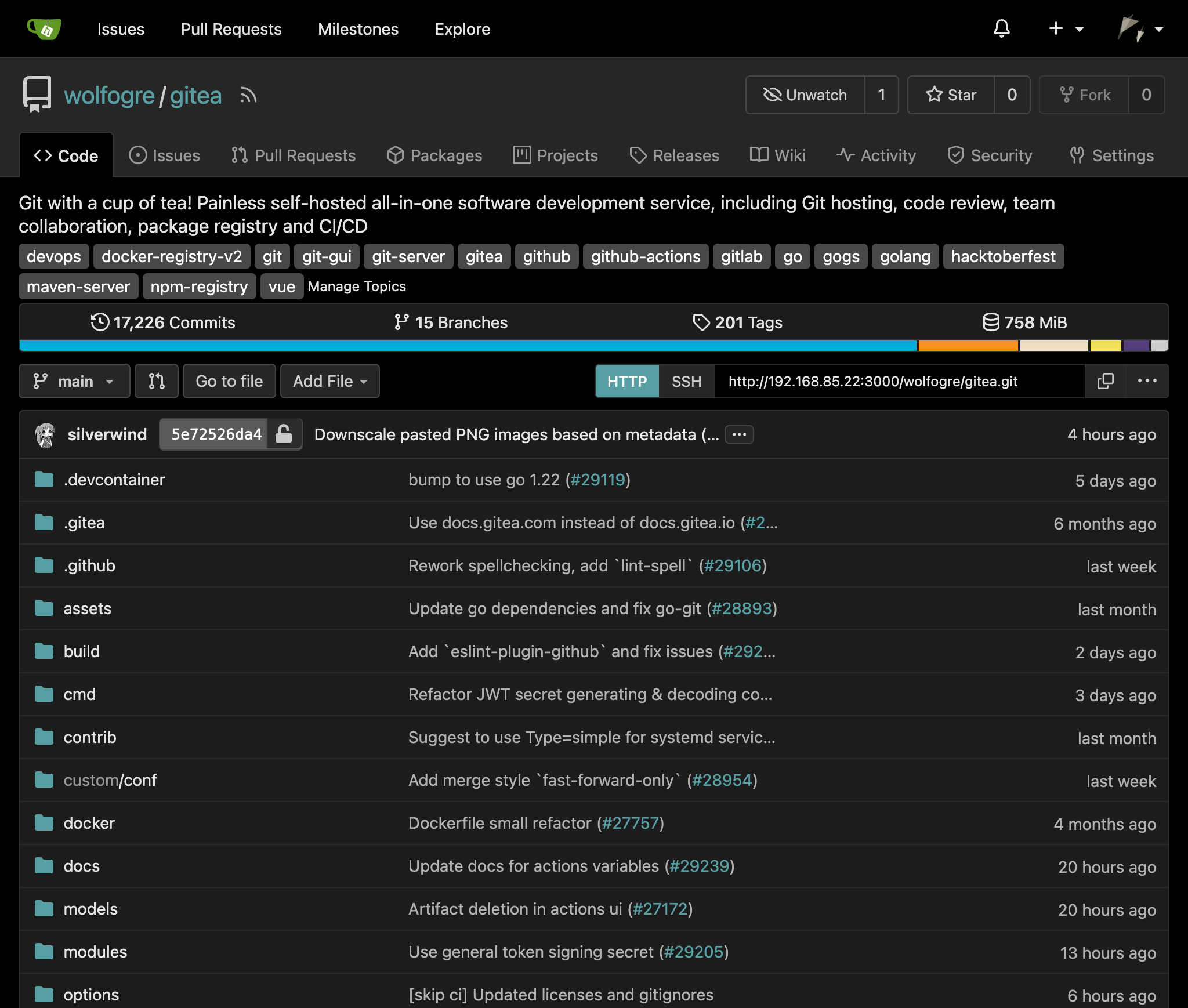Open the repository Settings tab
Image resolution: width=1188 pixels, height=1008 pixels.
[1112, 155]
